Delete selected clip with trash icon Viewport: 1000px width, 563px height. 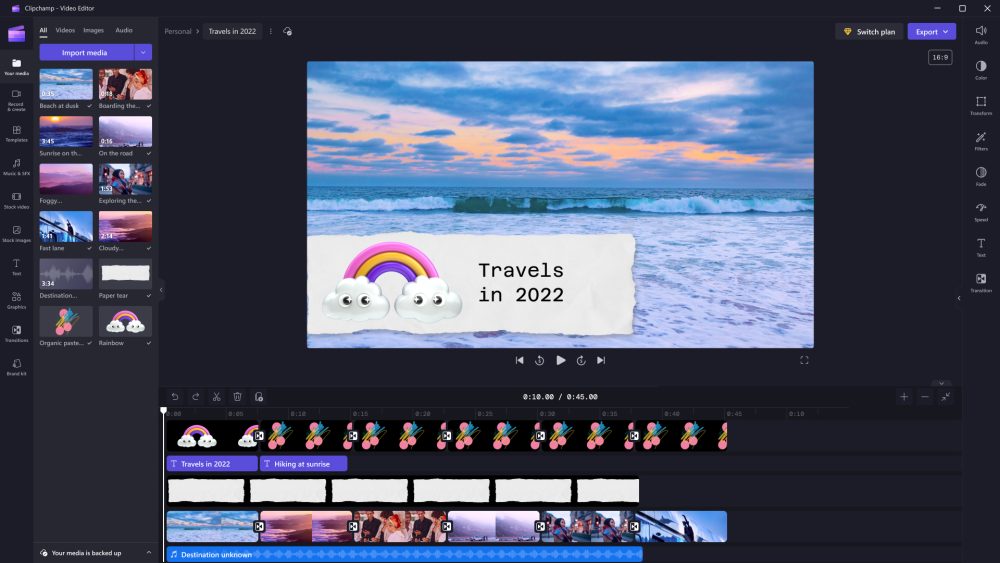(x=237, y=397)
